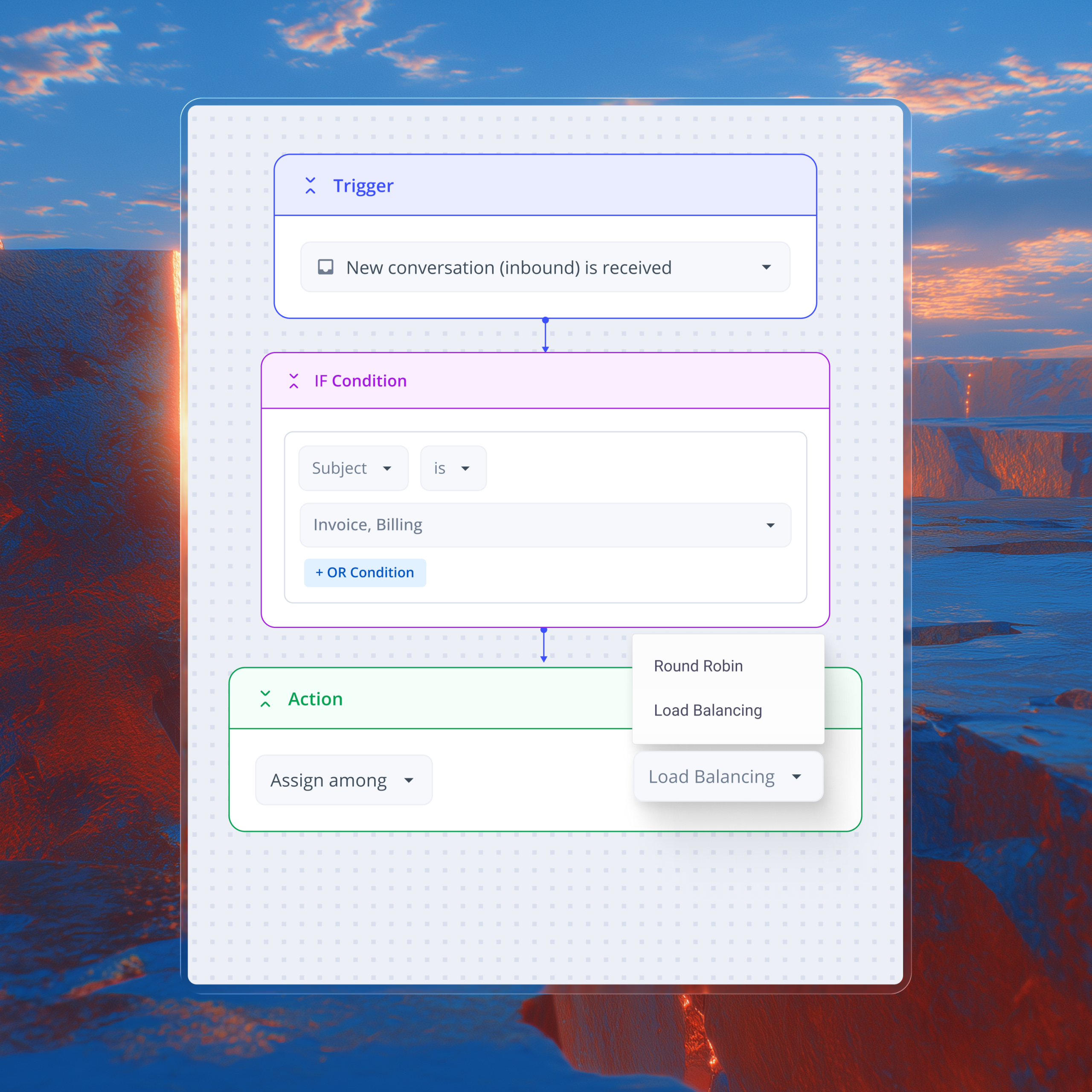Click the Trigger header title
The width and height of the screenshot is (1092, 1092).
pos(363,186)
